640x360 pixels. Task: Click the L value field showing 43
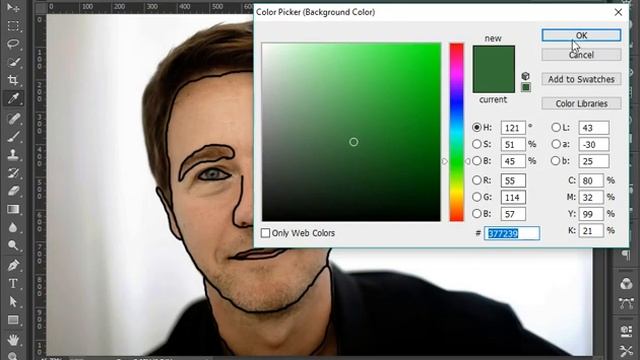pyautogui.click(x=594, y=128)
